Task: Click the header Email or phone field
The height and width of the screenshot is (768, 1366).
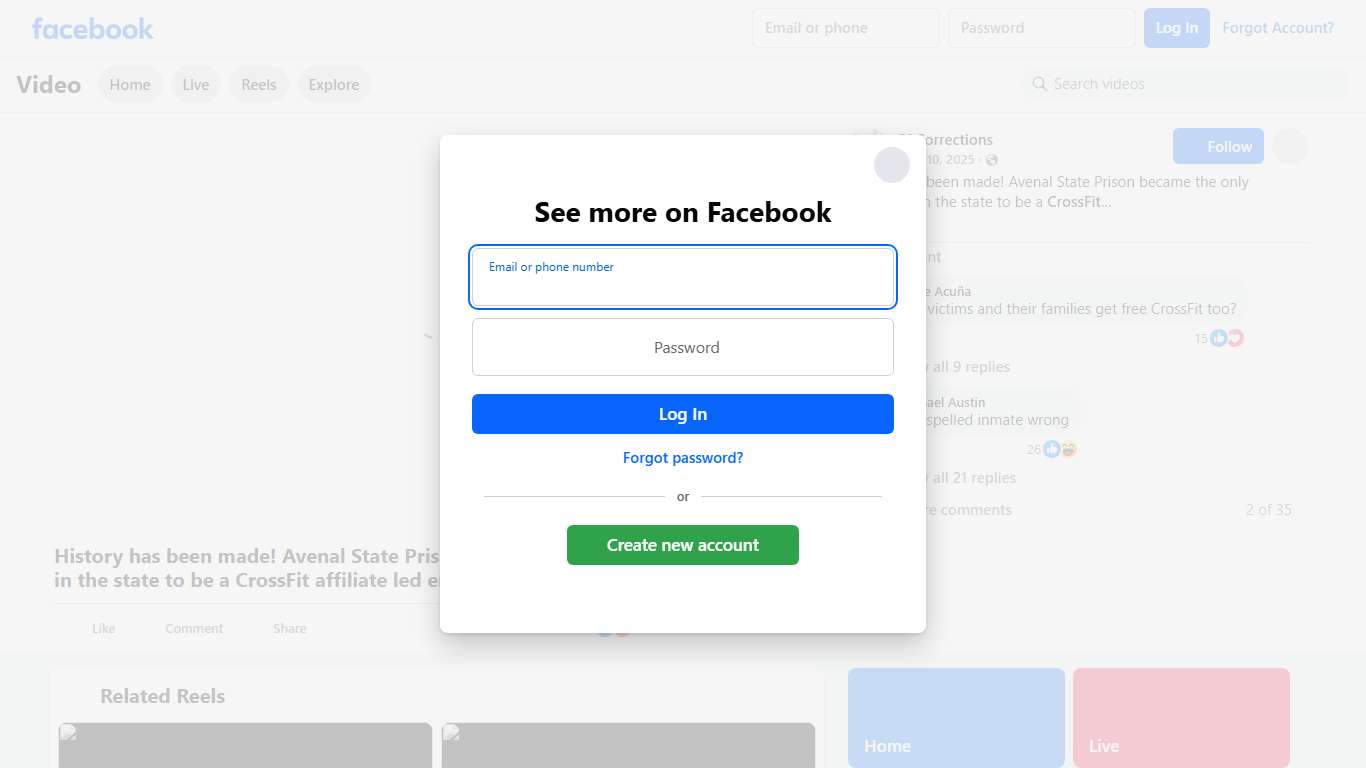Action: pos(846,28)
